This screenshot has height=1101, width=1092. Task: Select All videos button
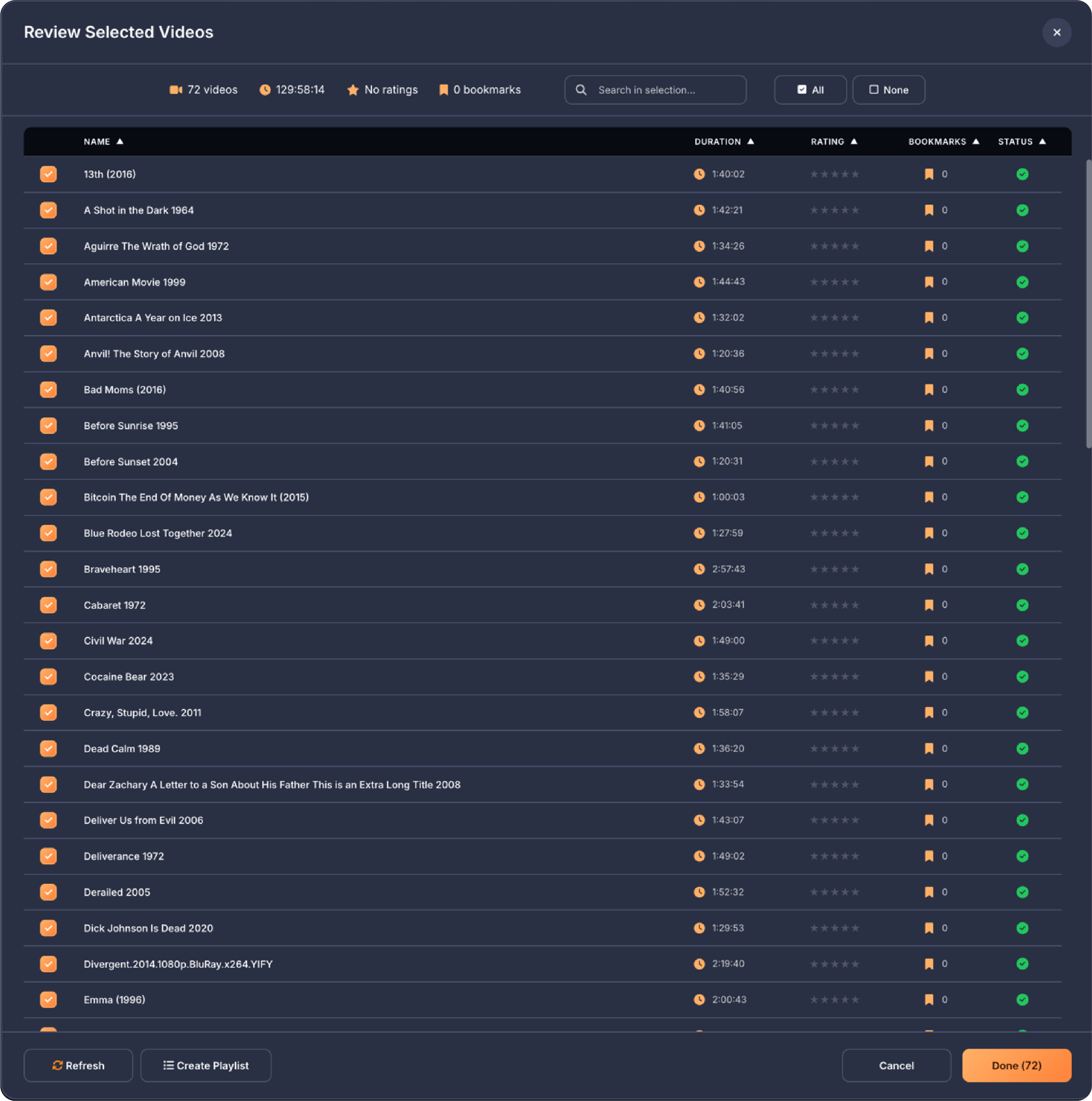pyautogui.click(x=810, y=90)
